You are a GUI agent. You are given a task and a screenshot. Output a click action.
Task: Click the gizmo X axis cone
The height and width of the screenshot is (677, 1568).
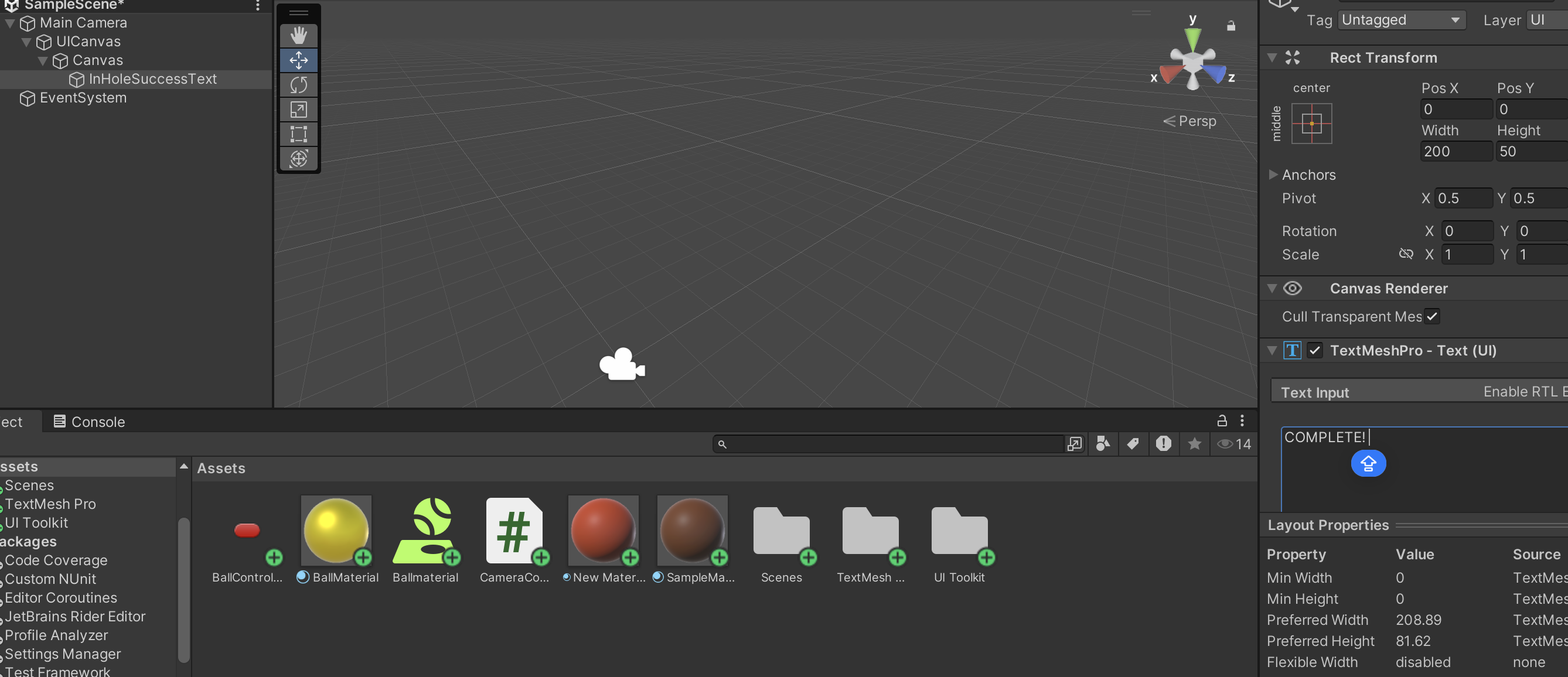coord(1171,74)
